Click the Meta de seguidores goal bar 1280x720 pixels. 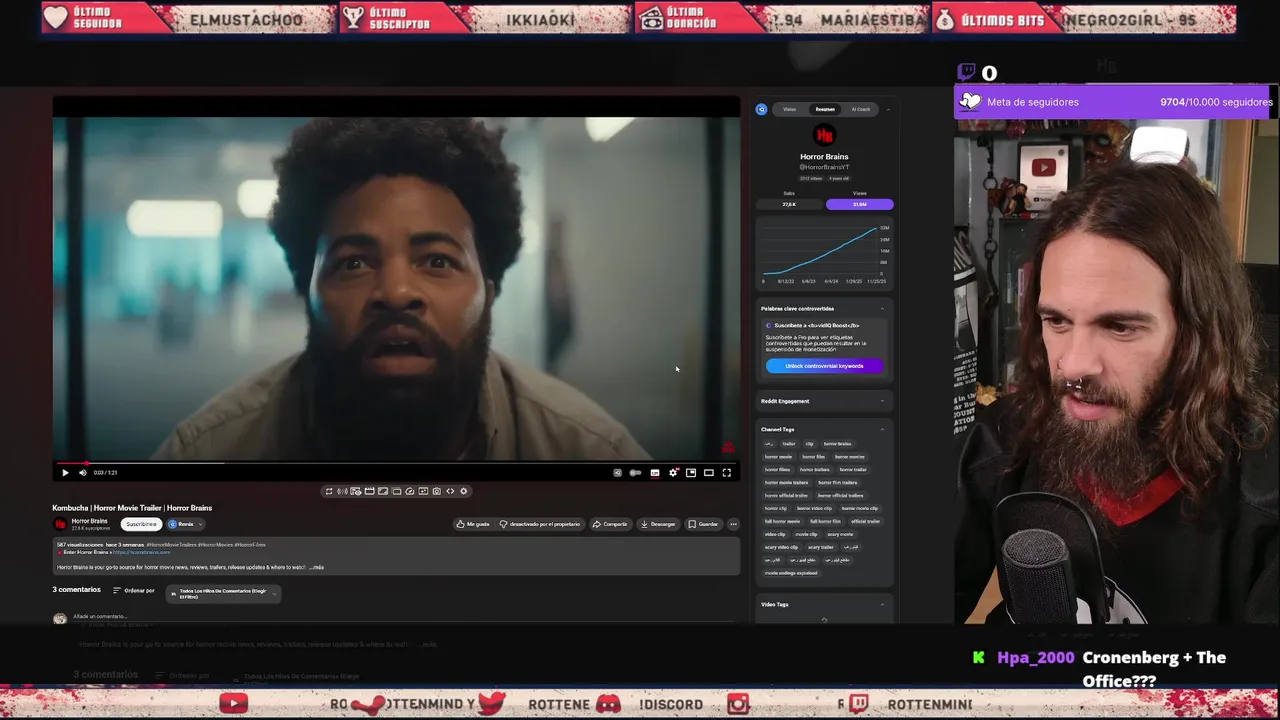point(1116,102)
